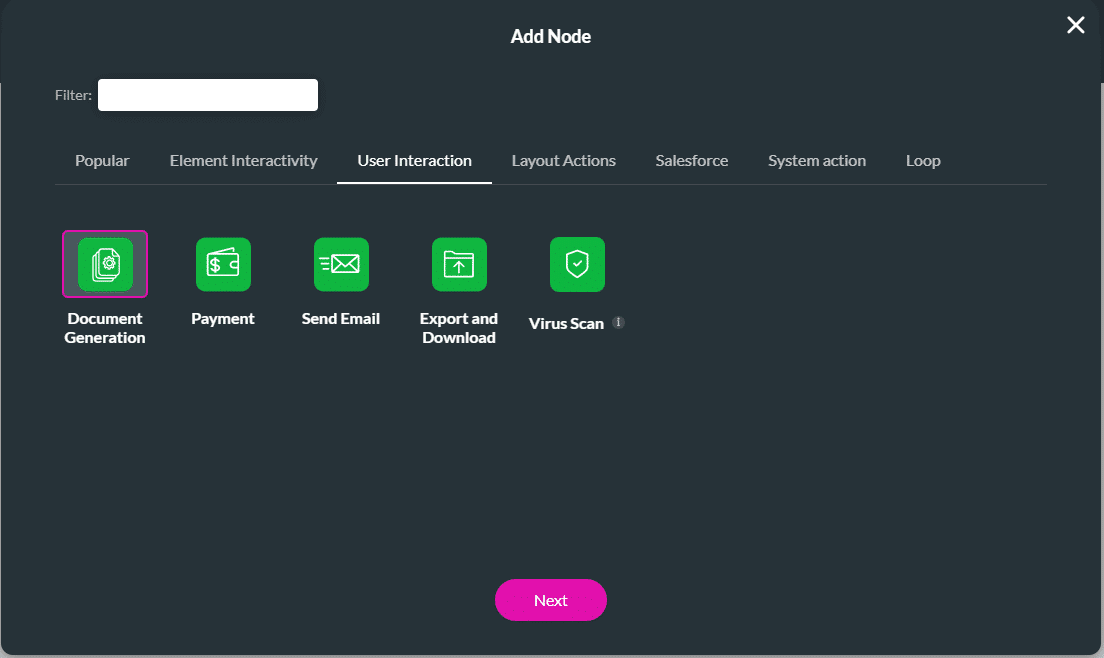
Task: Switch to the System action tab
Action: pyautogui.click(x=817, y=160)
